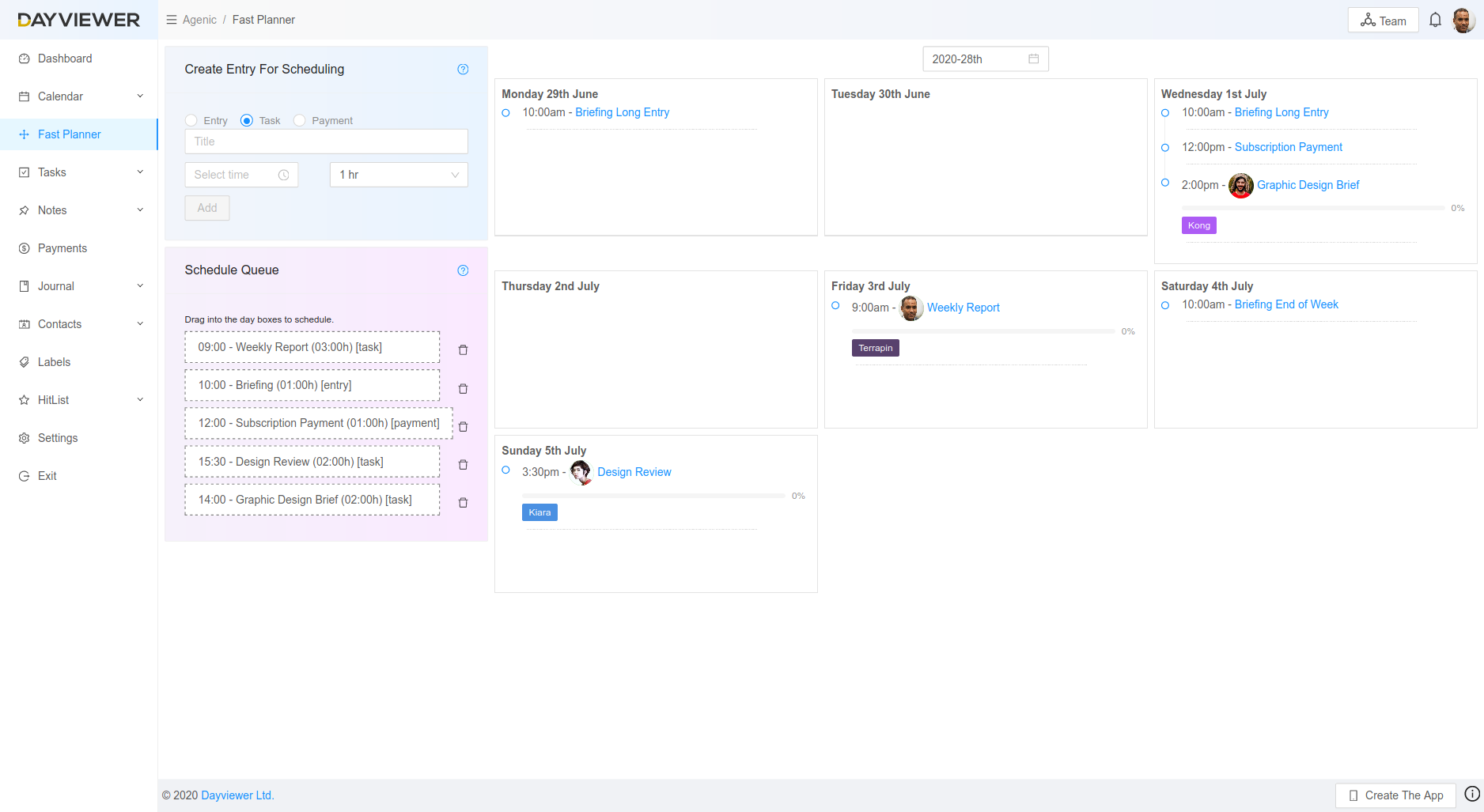Delete Briefing entry from schedule queue
Viewport: 1484px width, 812px height.
click(x=463, y=388)
